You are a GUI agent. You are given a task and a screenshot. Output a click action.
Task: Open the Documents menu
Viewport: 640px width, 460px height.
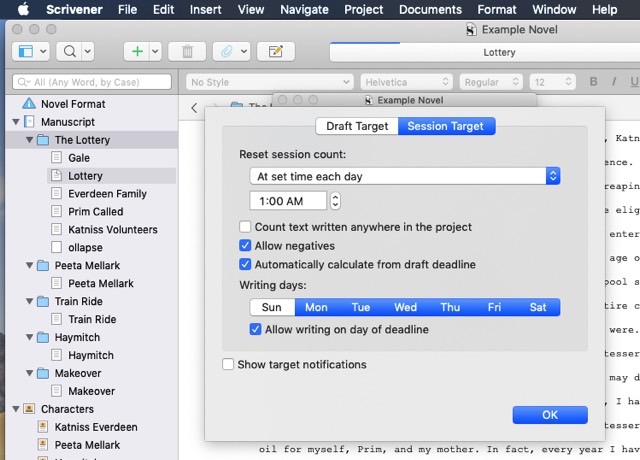430,9
